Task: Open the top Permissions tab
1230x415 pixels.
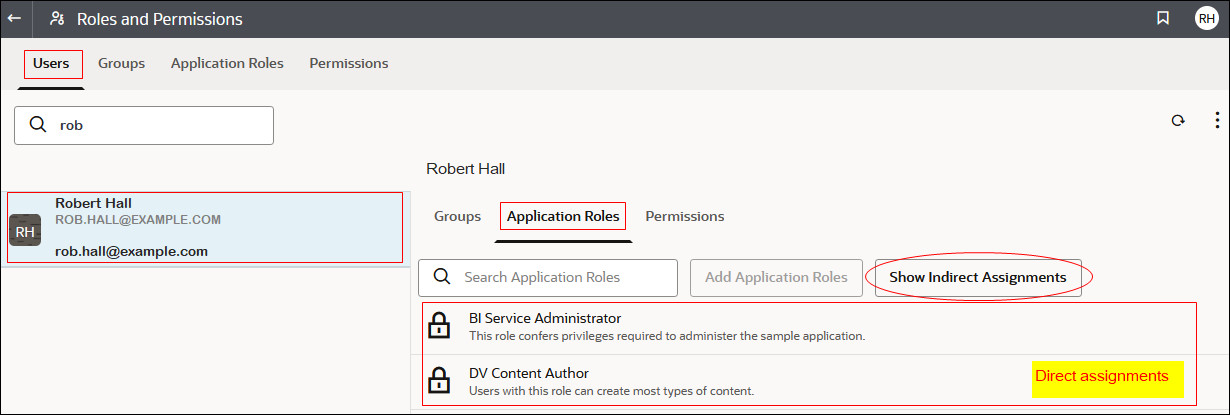Action: click(x=348, y=63)
